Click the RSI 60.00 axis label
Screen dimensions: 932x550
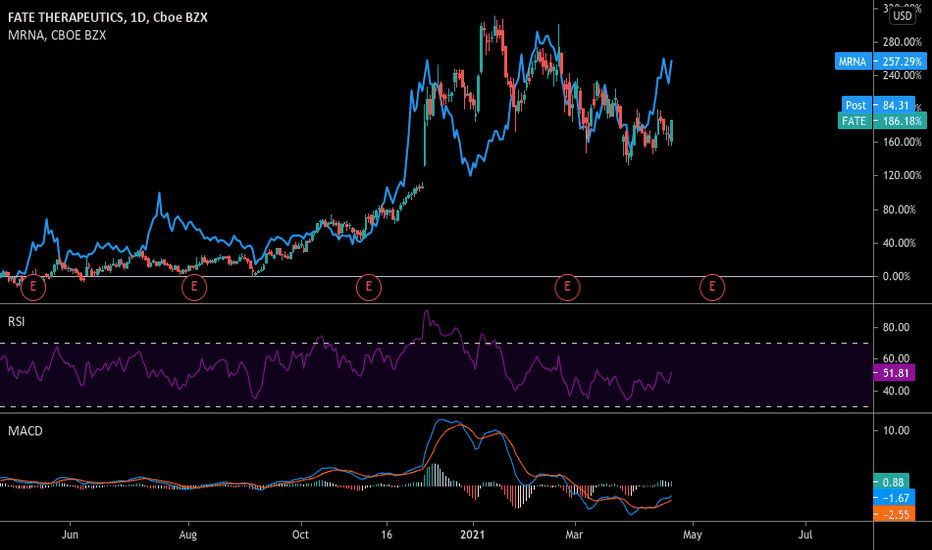point(896,359)
